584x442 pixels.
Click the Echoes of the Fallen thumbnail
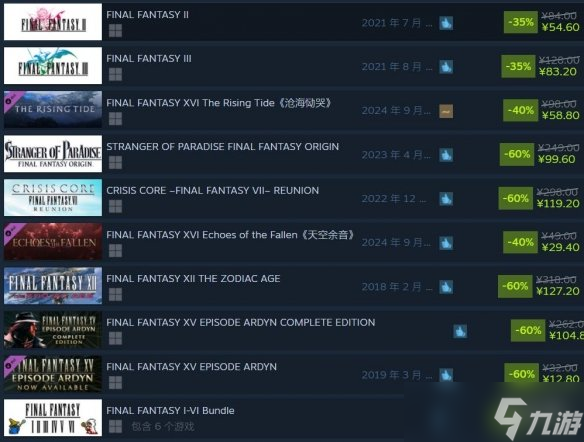(x=53, y=241)
